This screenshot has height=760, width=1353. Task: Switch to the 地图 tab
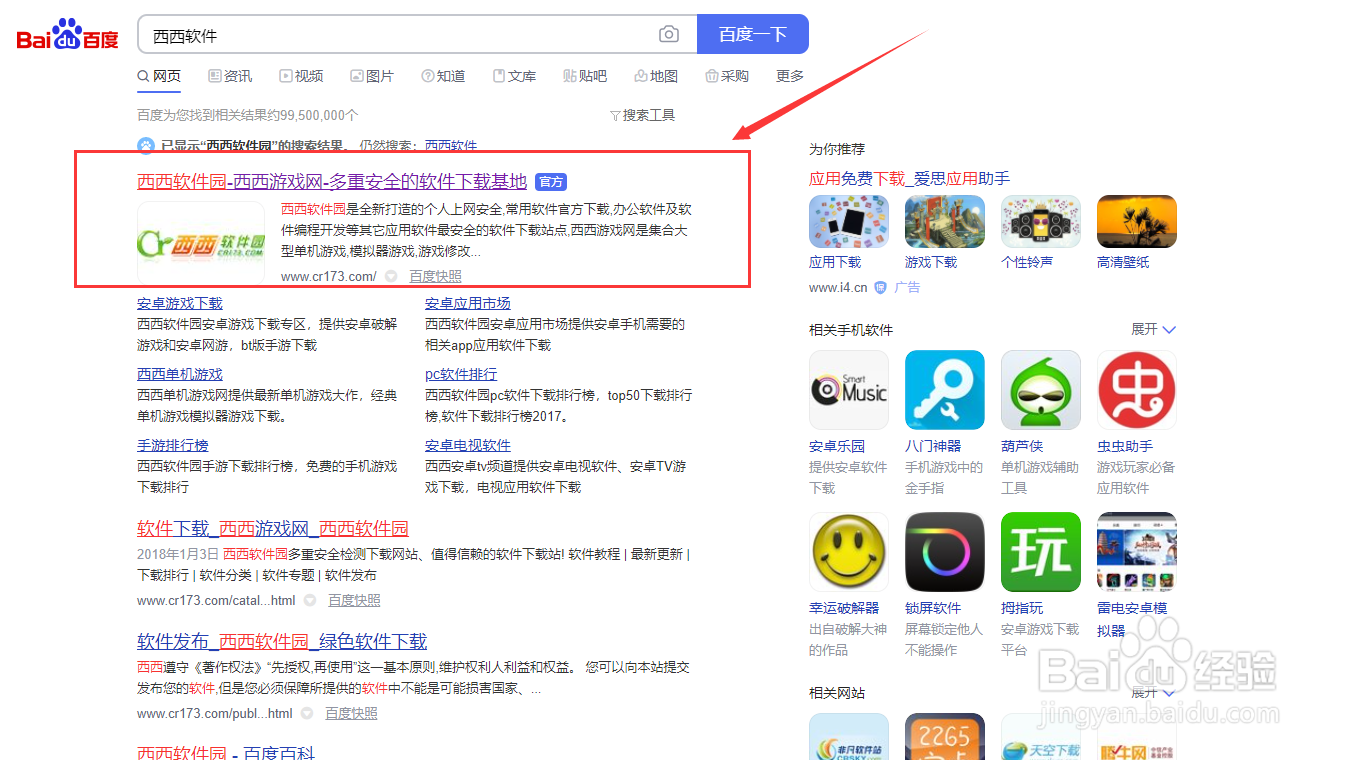coord(656,76)
